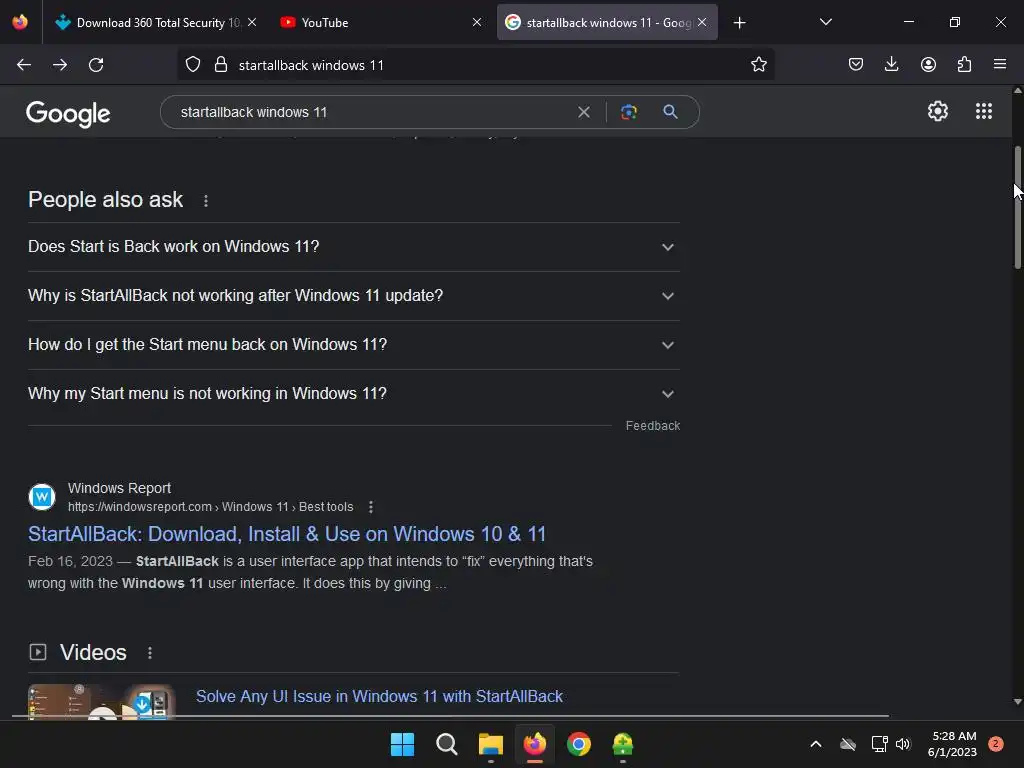Go back using the browser back arrow
The height and width of the screenshot is (768, 1024).
pyautogui.click(x=24, y=65)
